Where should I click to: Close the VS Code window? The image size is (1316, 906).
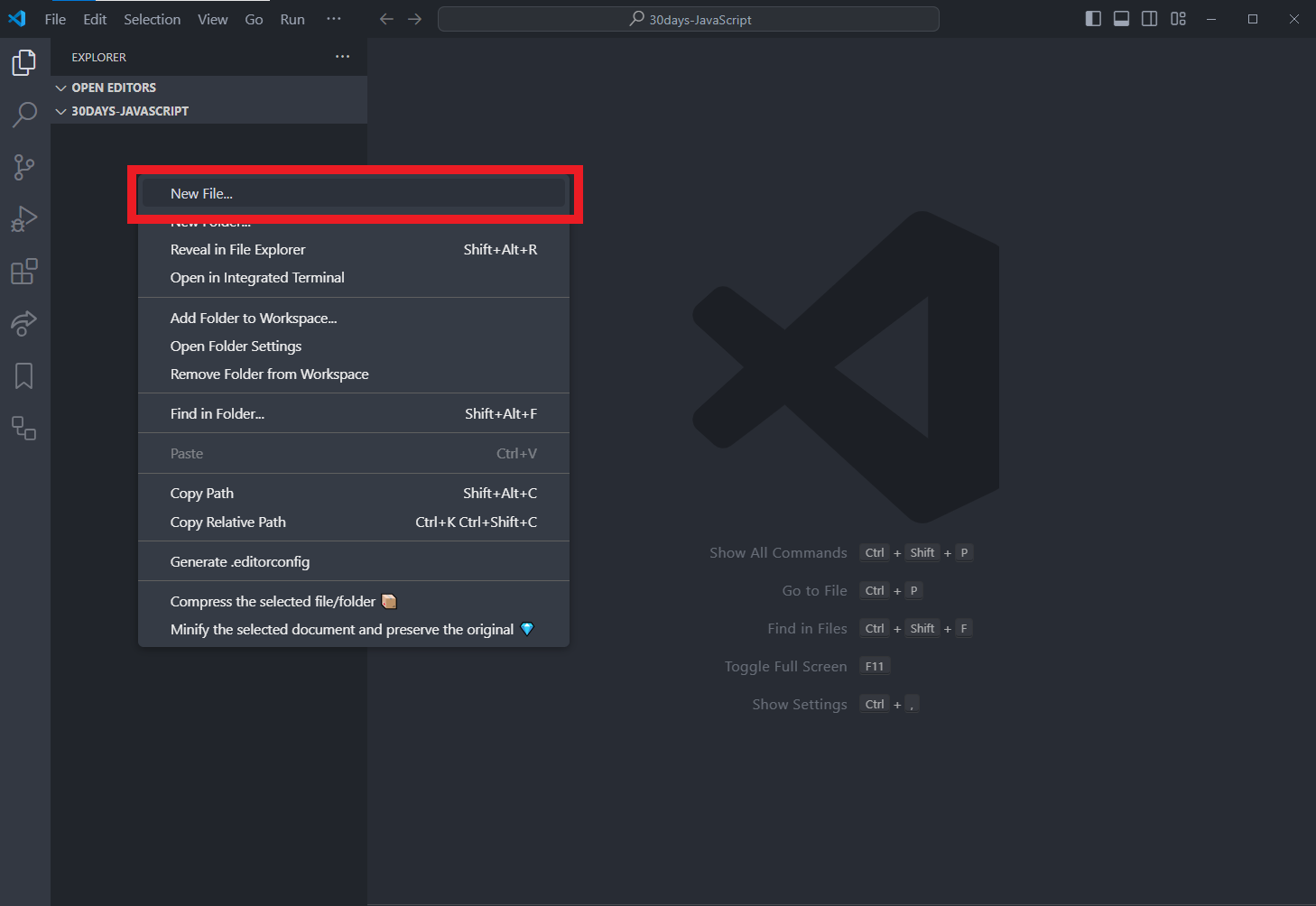(1294, 19)
